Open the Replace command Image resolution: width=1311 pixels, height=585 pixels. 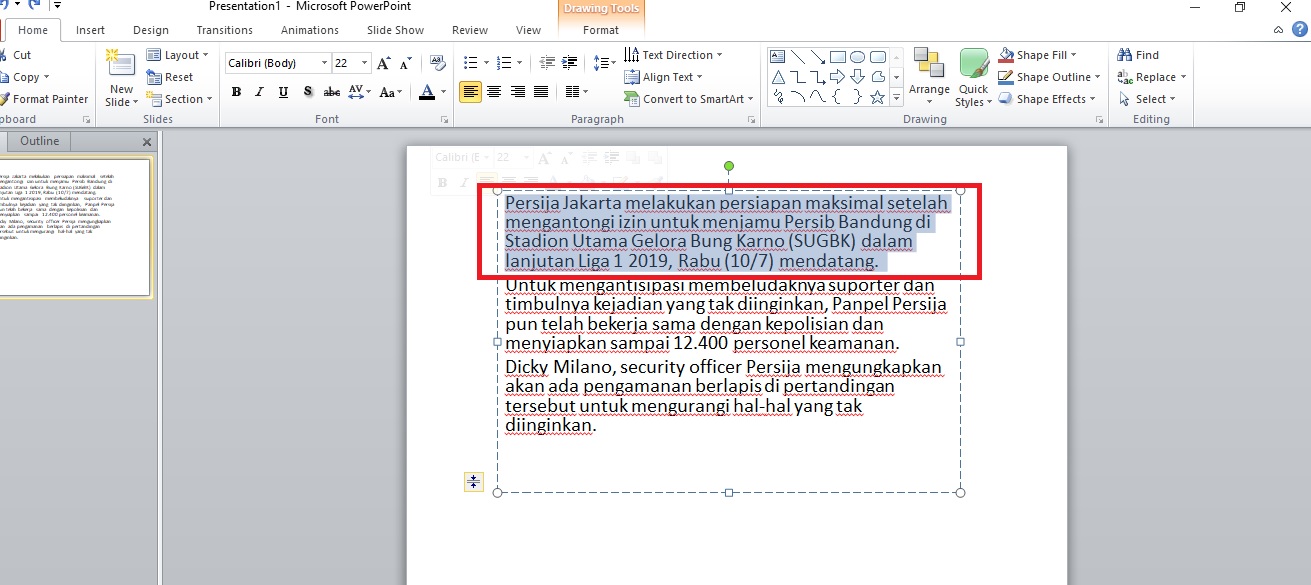1152,77
